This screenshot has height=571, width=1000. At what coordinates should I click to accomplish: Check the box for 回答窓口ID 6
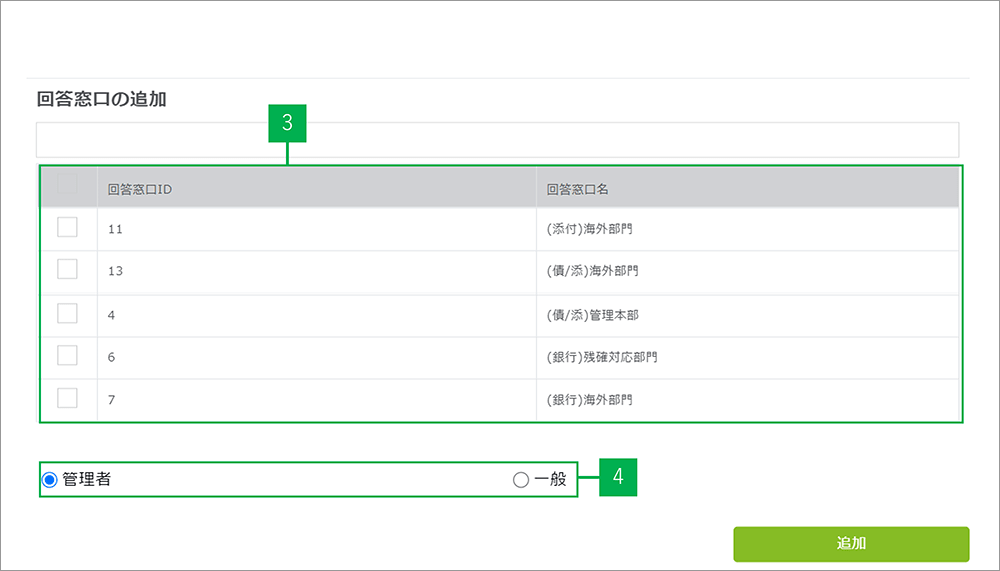coord(67,355)
